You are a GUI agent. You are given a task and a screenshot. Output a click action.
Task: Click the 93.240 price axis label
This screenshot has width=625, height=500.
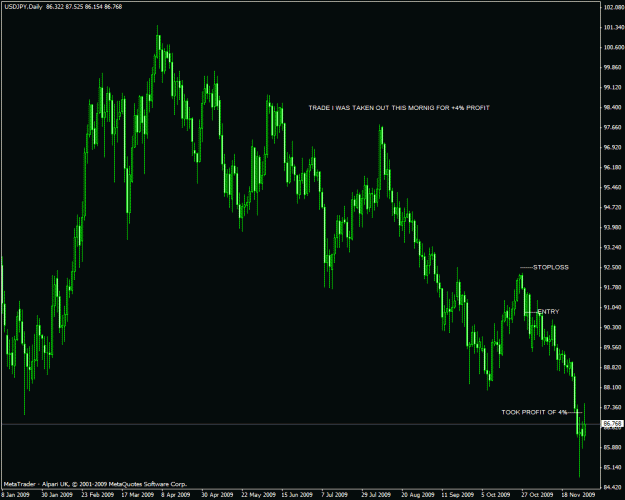click(613, 247)
